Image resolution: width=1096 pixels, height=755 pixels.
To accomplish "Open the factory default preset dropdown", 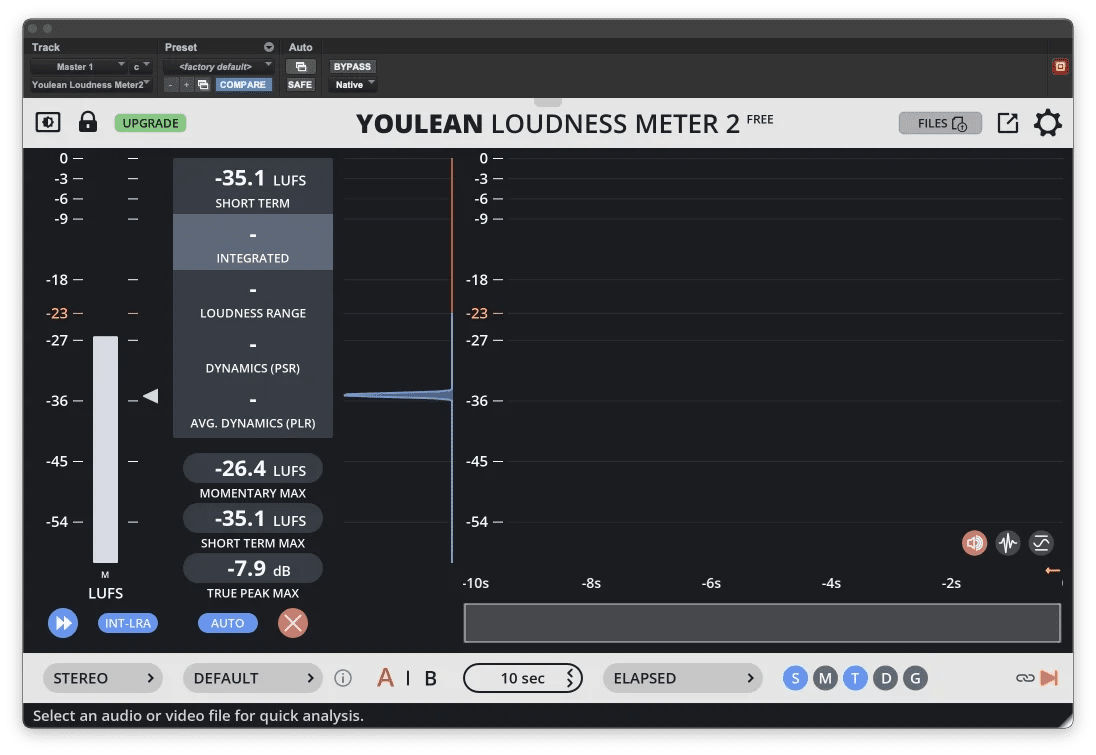I will (218, 66).
